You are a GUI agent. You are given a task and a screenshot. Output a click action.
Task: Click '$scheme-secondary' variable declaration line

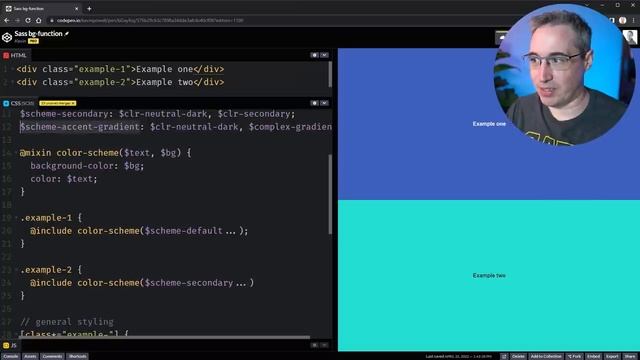(x=158, y=114)
